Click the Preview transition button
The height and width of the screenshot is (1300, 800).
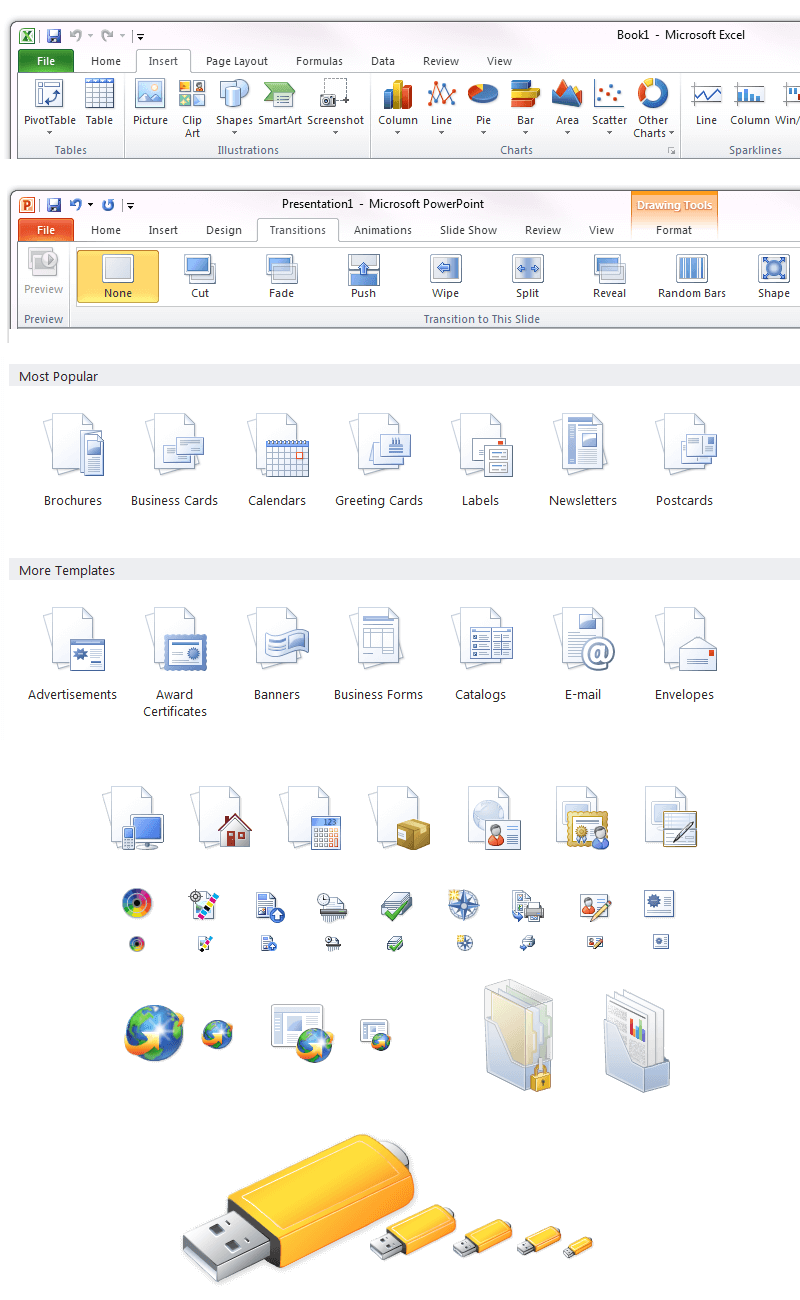tap(44, 272)
